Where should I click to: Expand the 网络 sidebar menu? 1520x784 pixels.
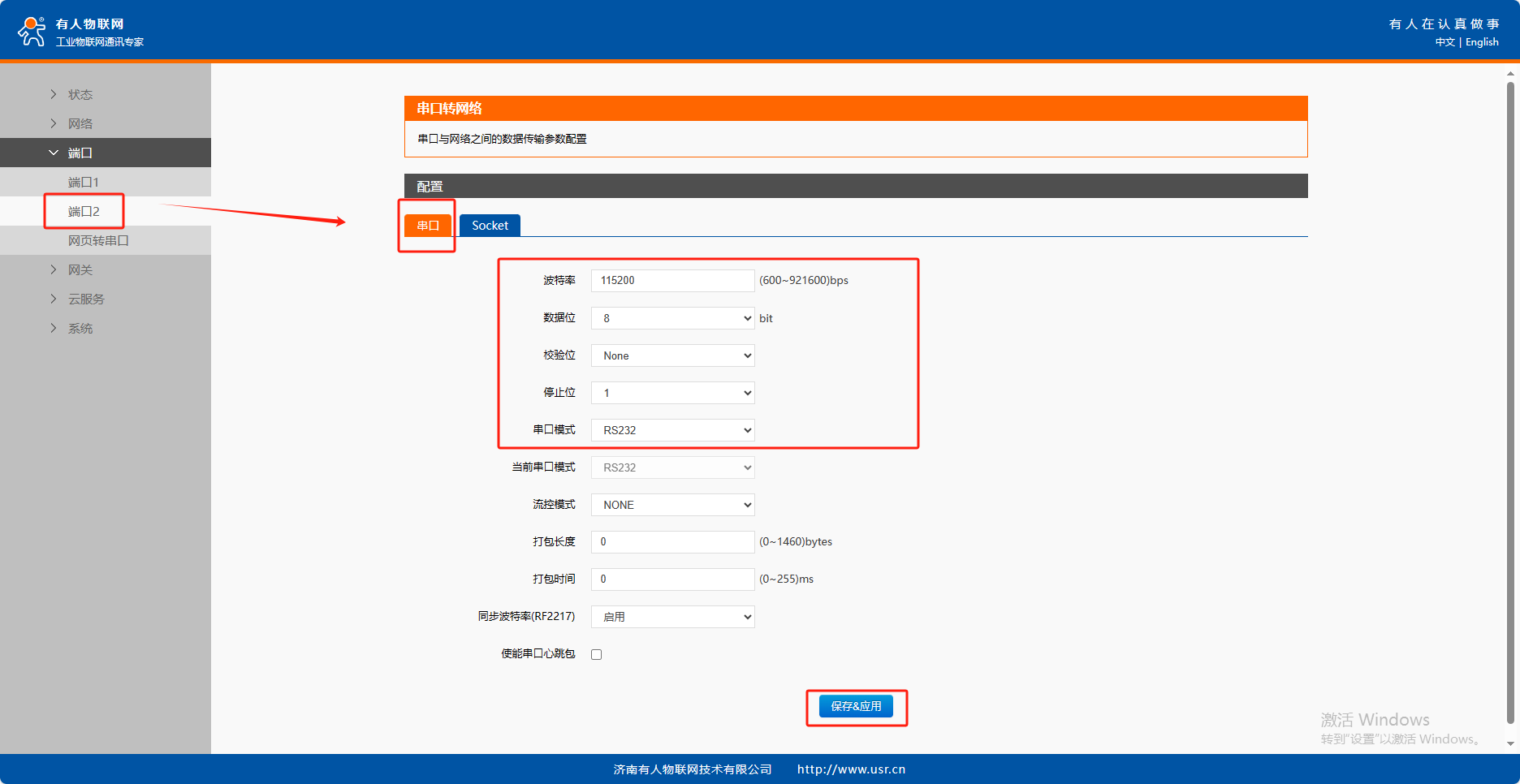point(80,124)
